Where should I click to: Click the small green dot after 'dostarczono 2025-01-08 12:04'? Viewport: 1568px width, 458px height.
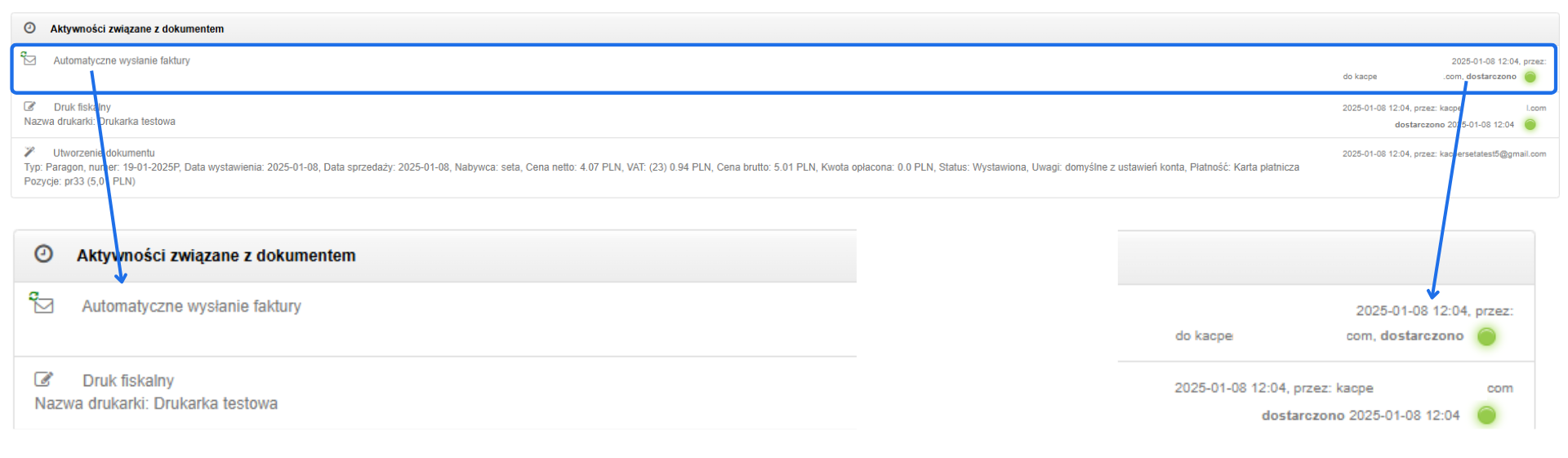tap(1530, 124)
